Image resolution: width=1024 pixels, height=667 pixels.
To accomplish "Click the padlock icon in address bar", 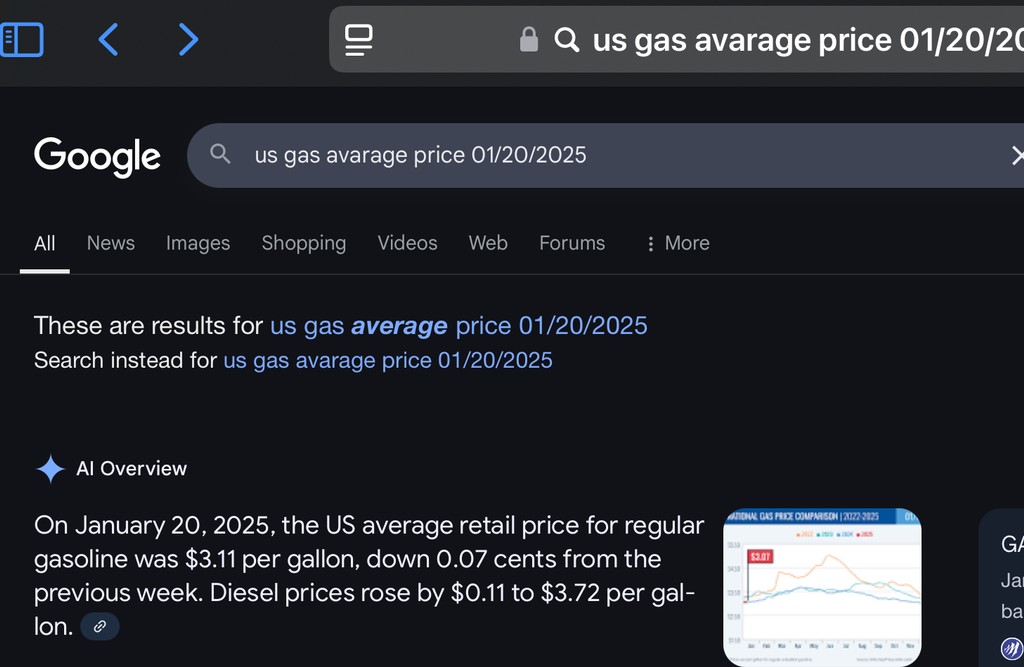I will pyautogui.click(x=529, y=40).
